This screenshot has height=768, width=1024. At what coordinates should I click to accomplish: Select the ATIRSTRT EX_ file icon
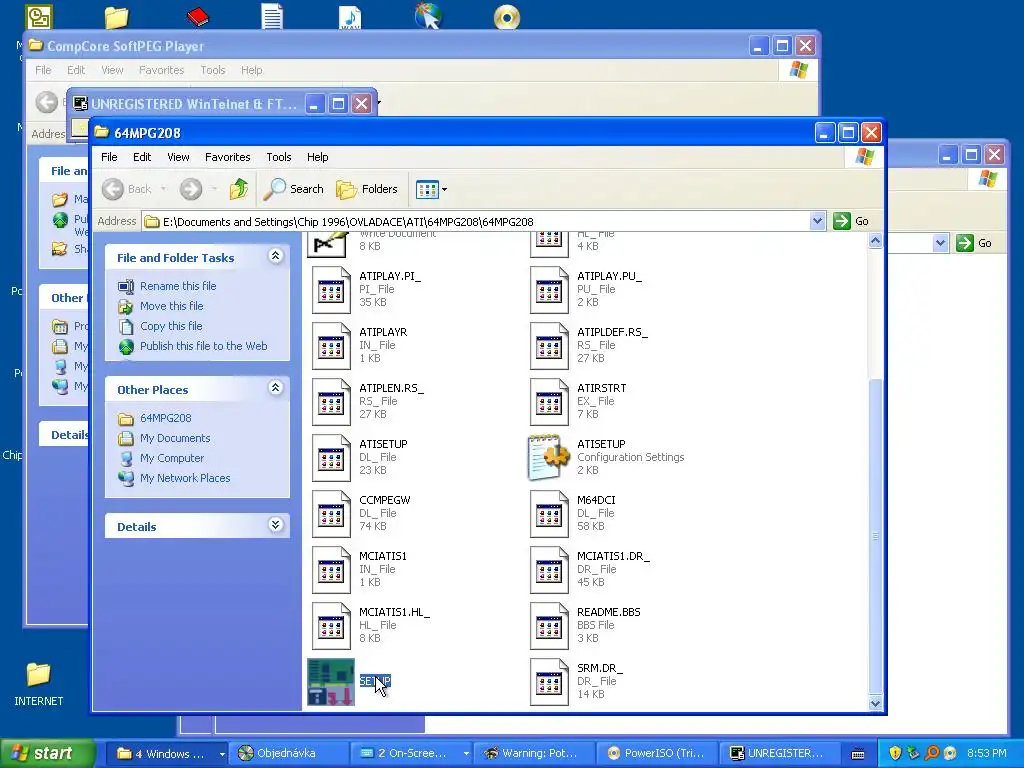549,402
